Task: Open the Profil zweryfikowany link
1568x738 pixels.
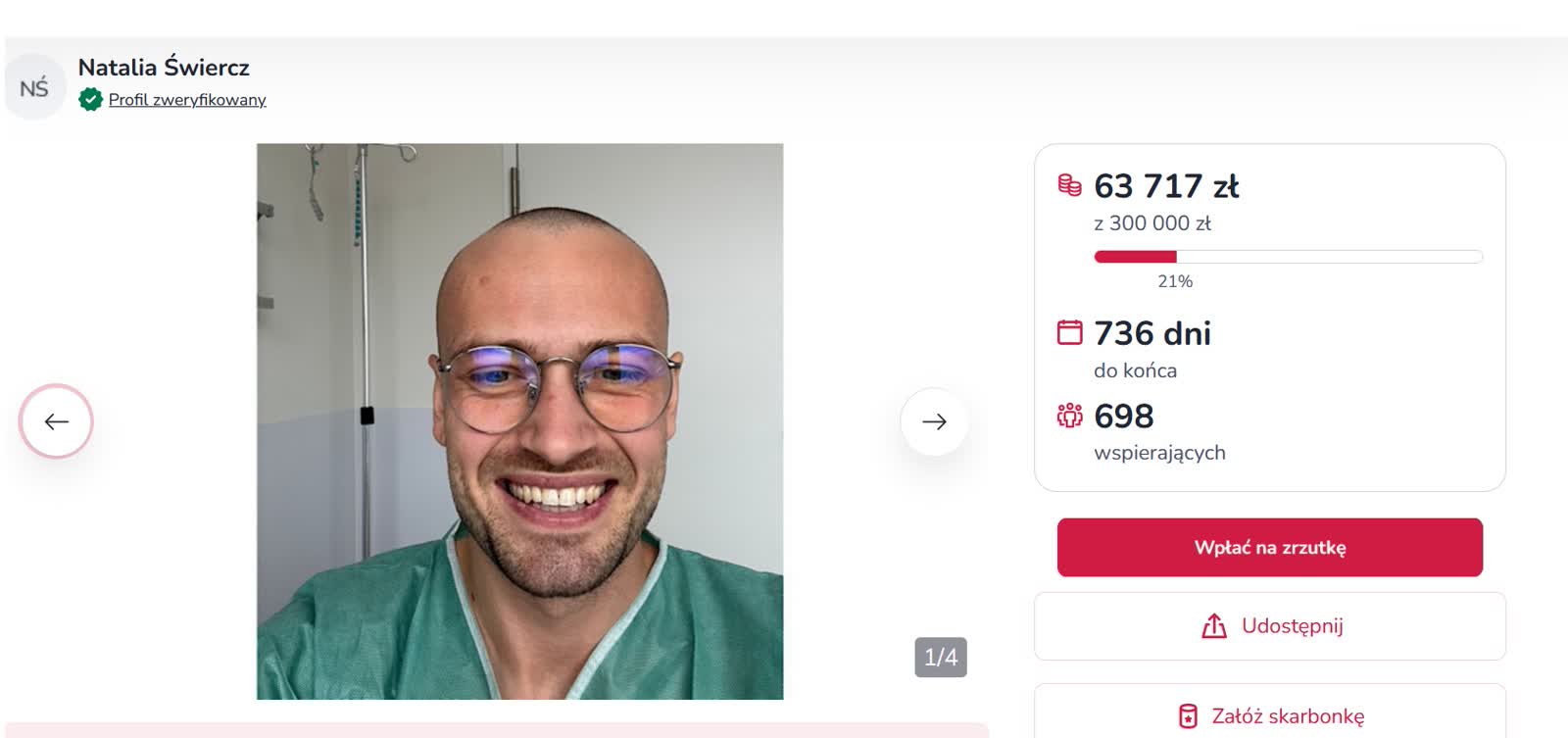Action: pos(187,100)
